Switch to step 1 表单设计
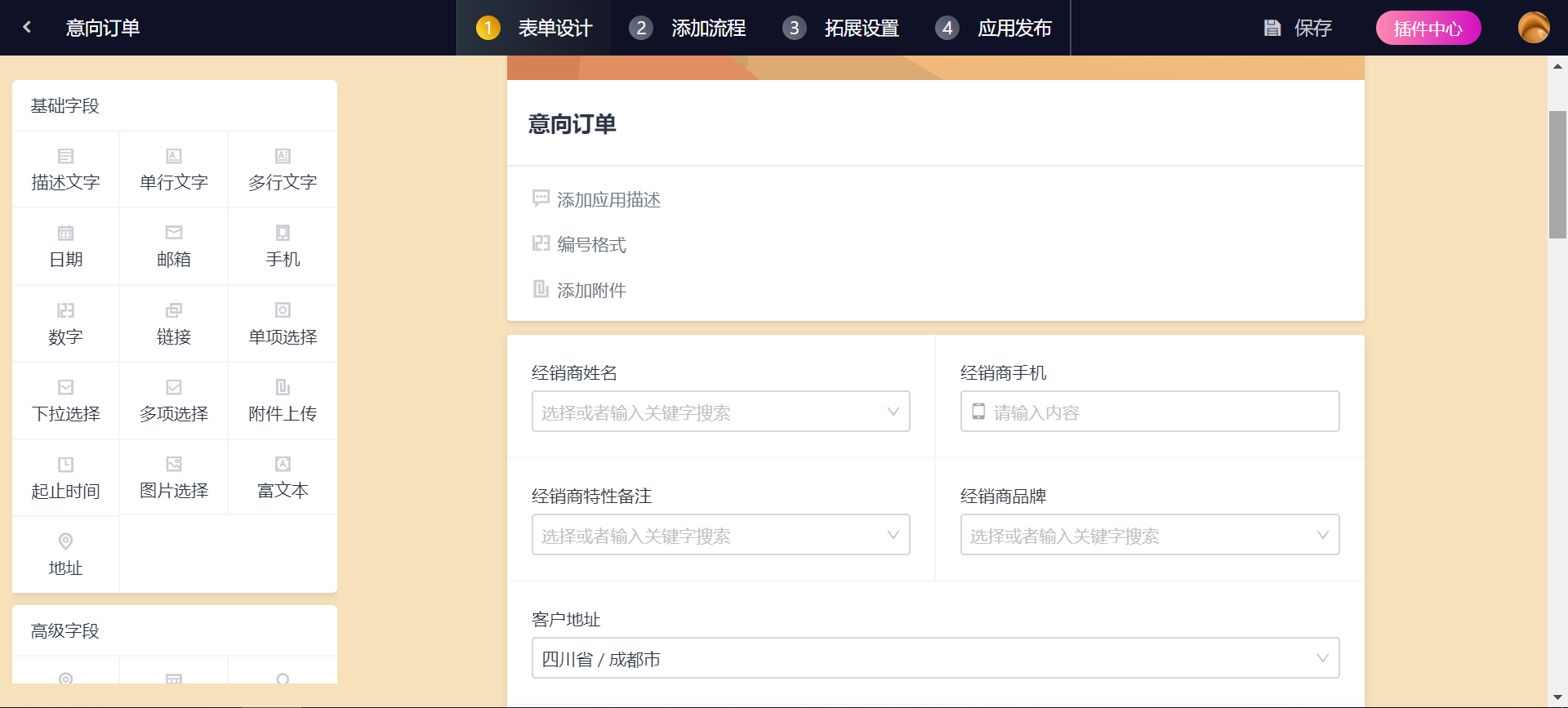1568x708 pixels. [535, 28]
